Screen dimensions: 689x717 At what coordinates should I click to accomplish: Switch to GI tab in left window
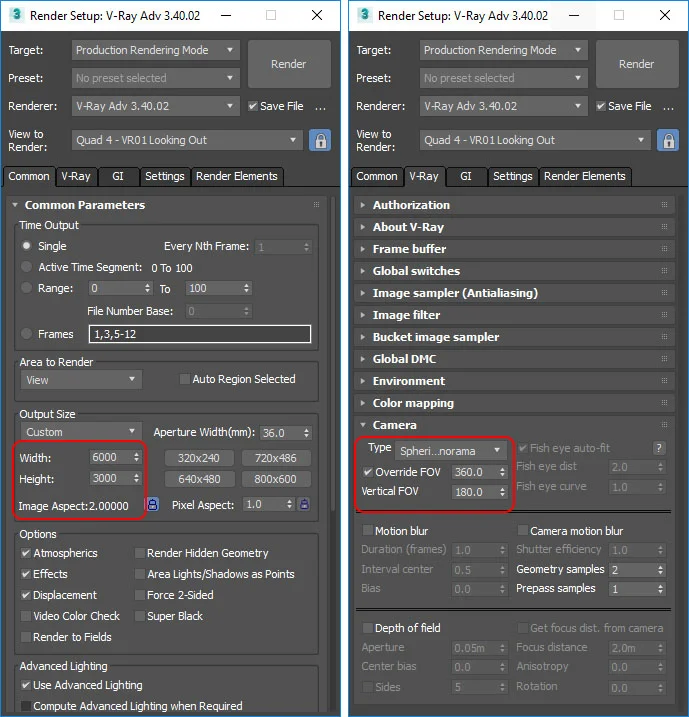tap(118, 177)
